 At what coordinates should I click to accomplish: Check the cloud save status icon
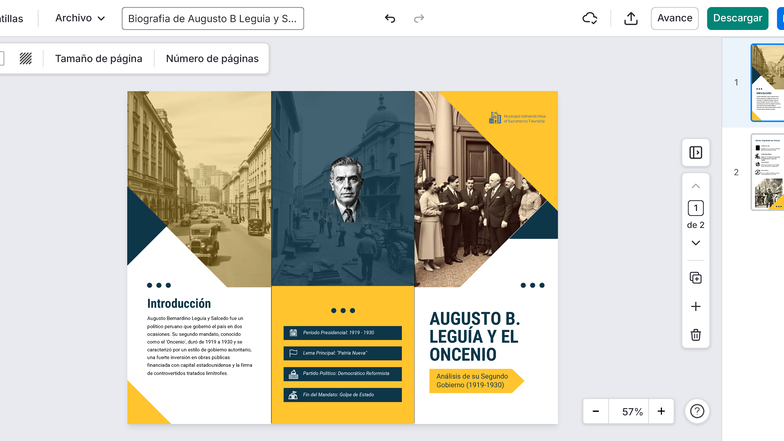pyautogui.click(x=590, y=18)
